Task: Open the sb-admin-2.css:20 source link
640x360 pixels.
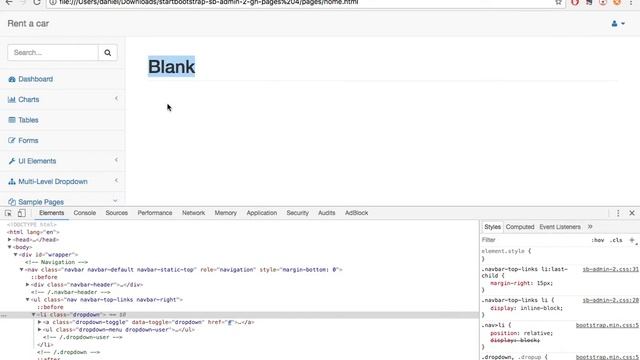Action: (610, 300)
